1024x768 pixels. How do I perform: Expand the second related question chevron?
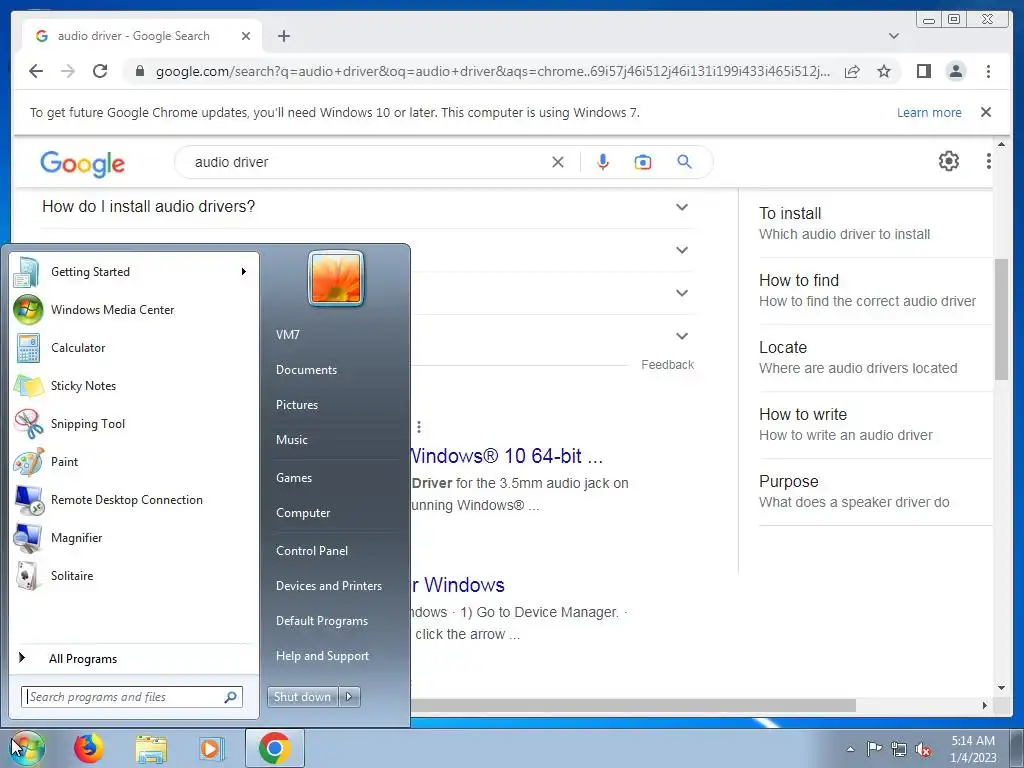682,250
